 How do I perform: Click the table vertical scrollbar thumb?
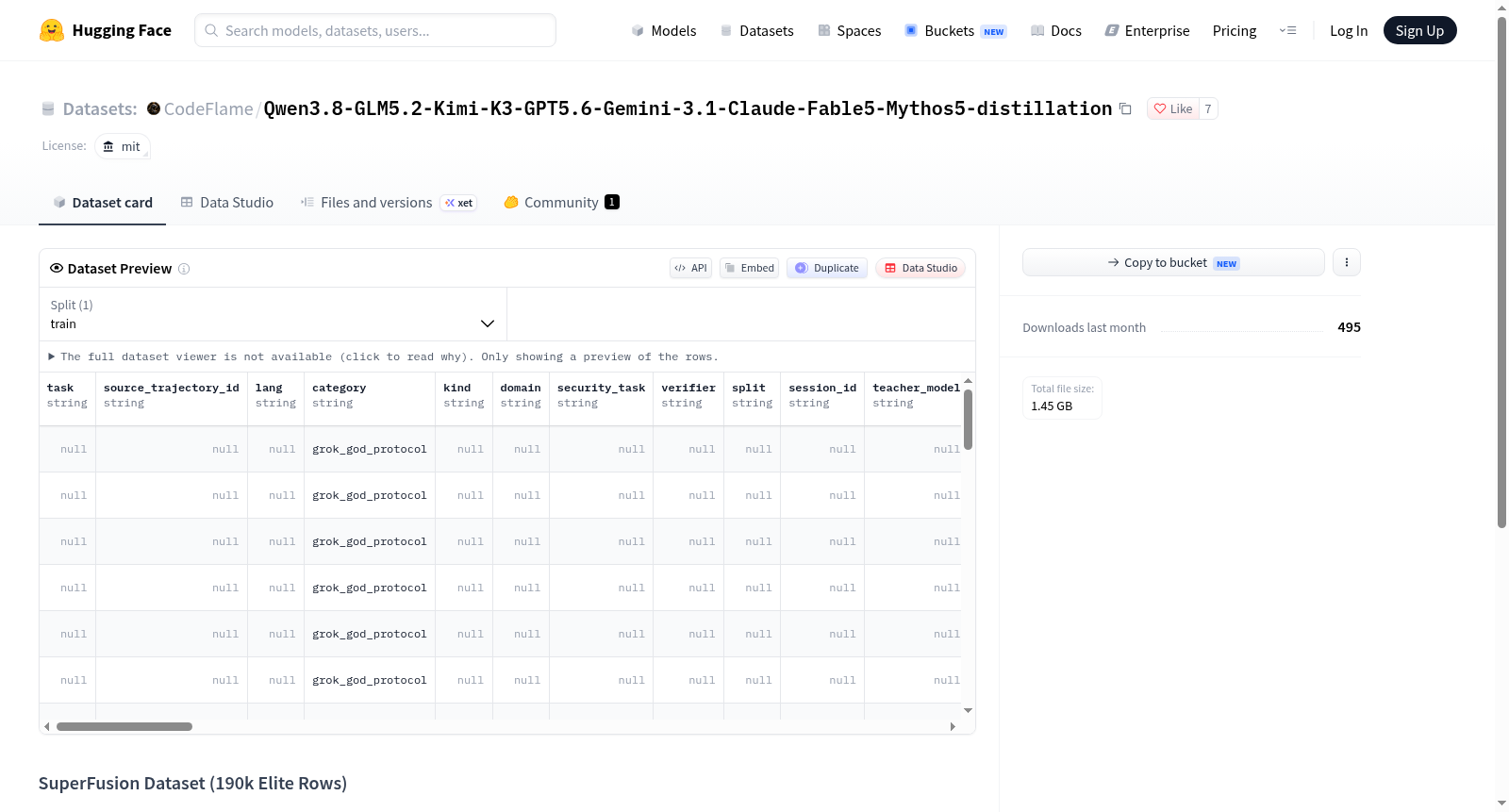coord(968,420)
